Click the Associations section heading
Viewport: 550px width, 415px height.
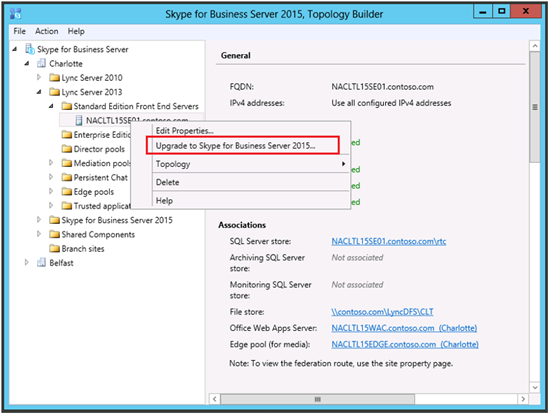coord(242,225)
